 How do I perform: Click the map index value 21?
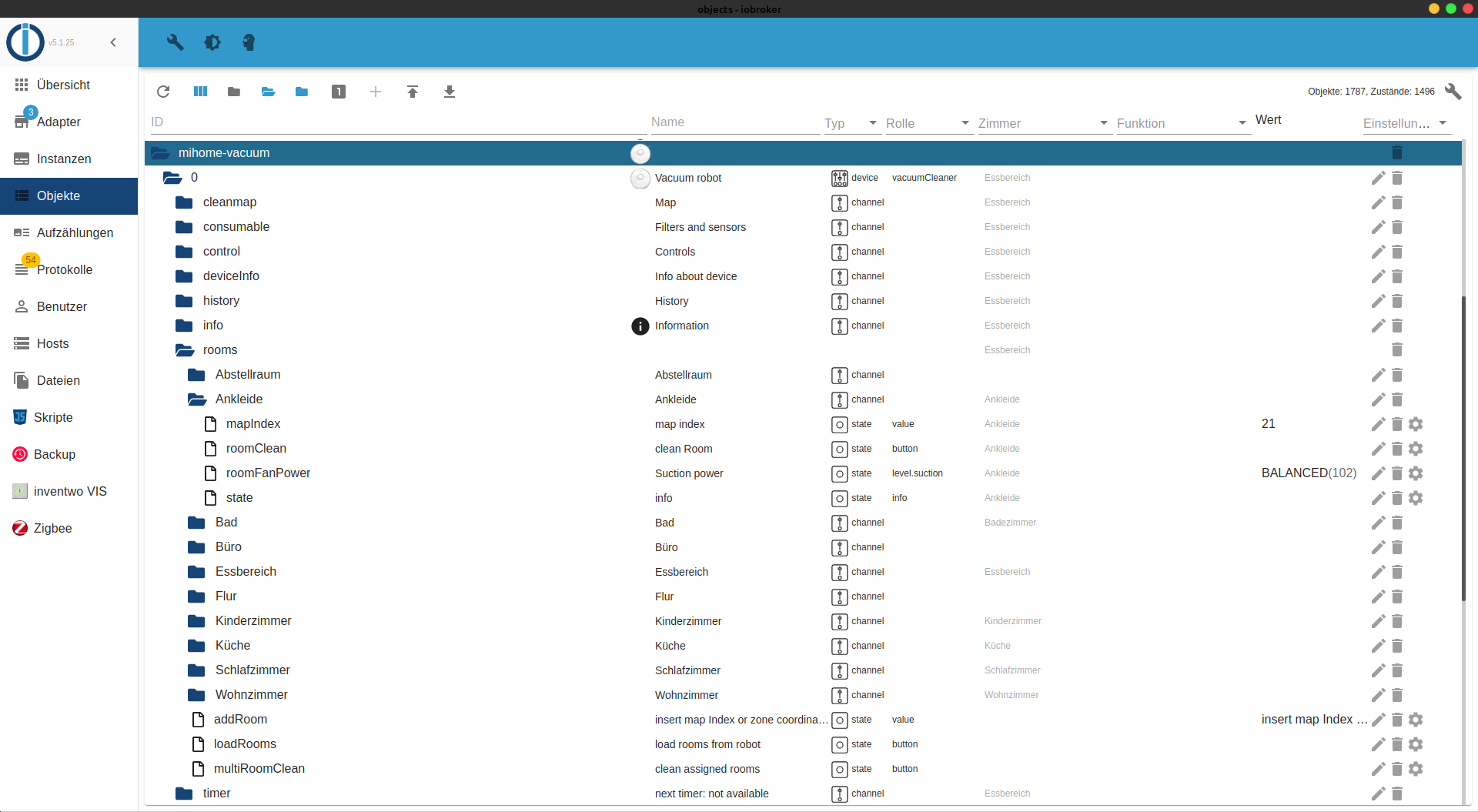coord(1269,424)
